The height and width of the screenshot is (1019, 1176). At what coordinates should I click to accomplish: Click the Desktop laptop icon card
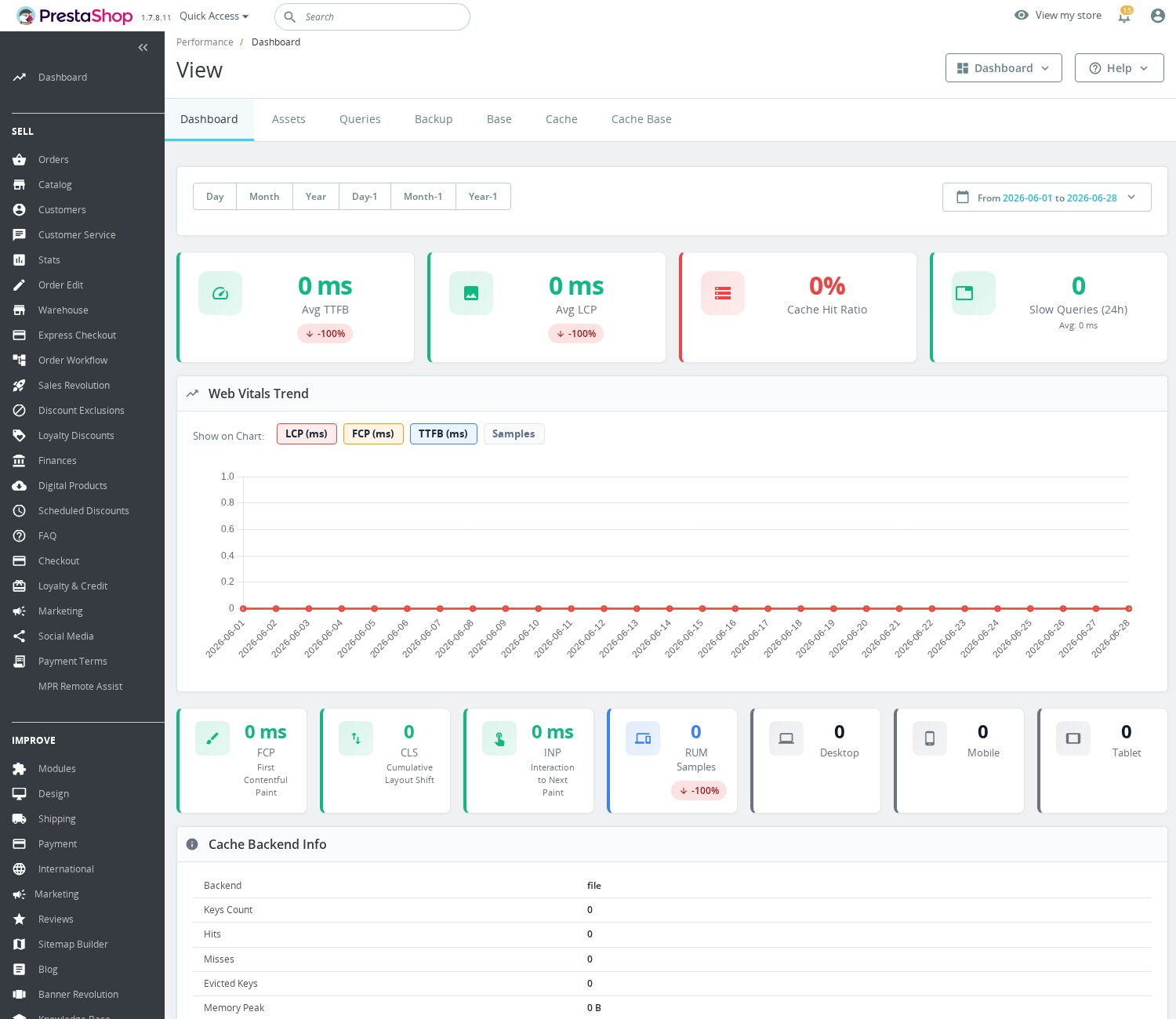786,738
